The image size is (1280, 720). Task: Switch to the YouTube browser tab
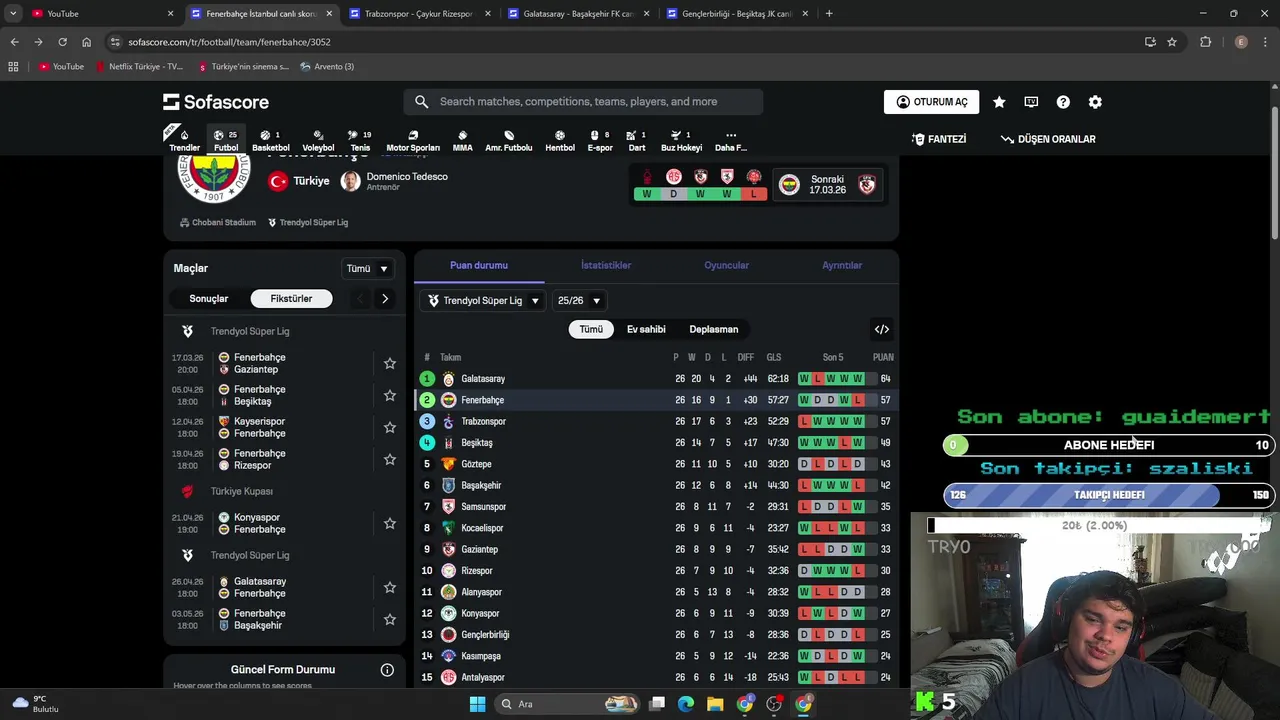[x=100, y=14]
